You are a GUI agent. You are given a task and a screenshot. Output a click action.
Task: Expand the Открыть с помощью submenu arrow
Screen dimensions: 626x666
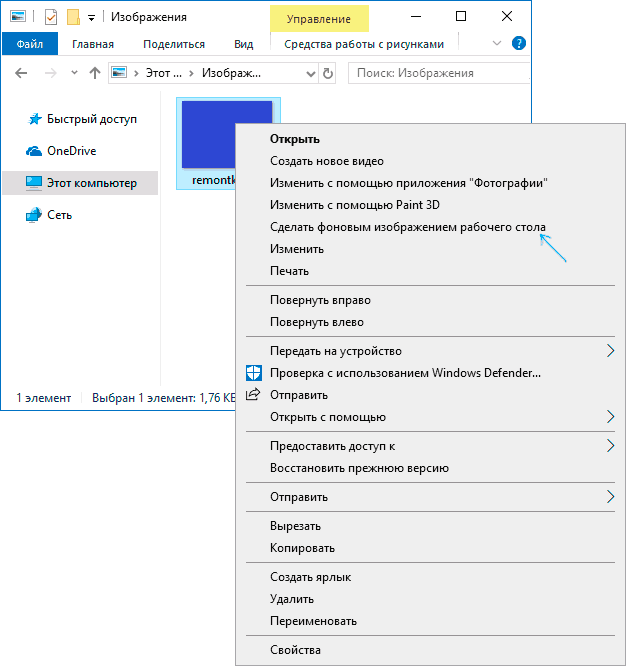(610, 417)
